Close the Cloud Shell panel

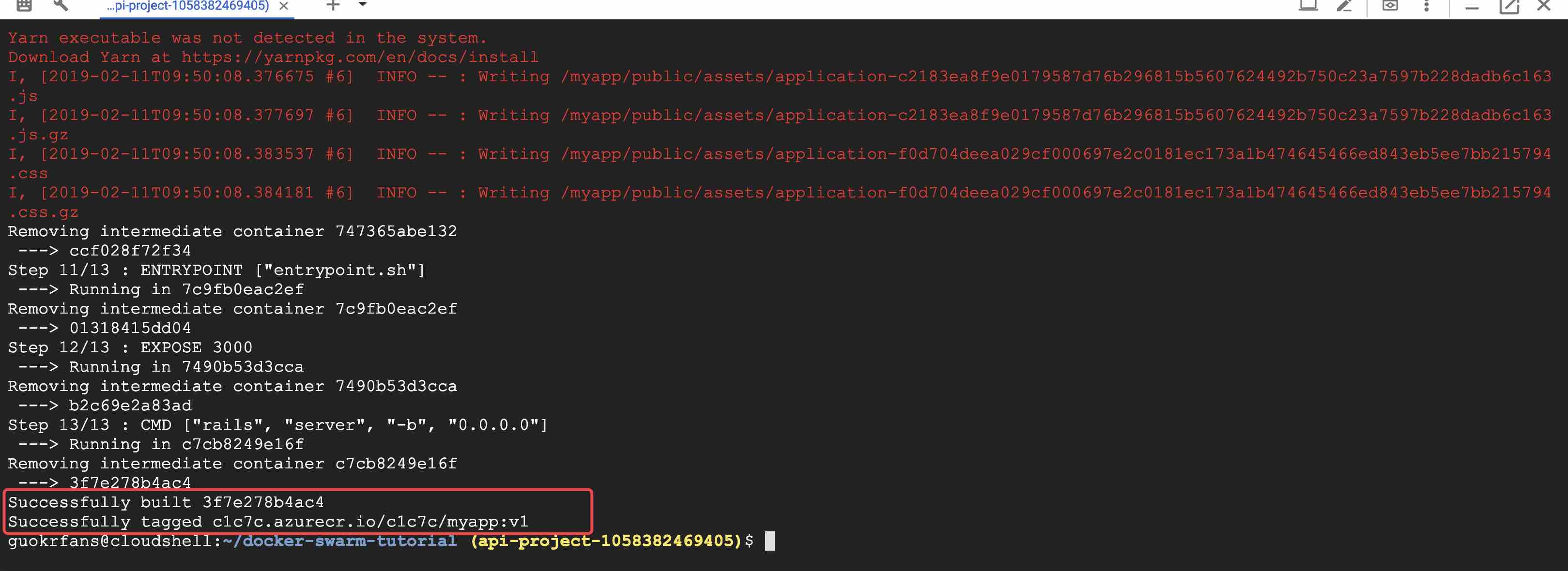(x=1543, y=5)
